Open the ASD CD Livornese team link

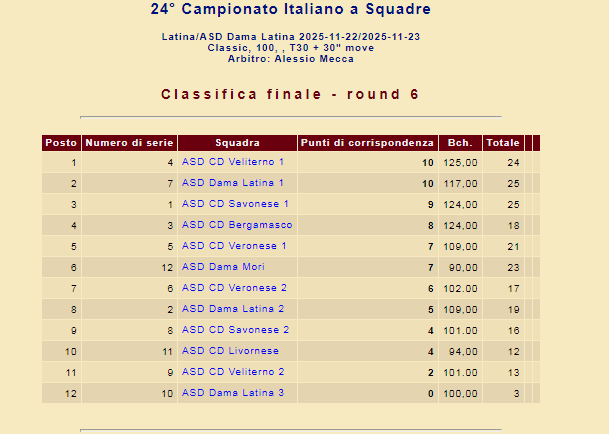pyautogui.click(x=230, y=351)
